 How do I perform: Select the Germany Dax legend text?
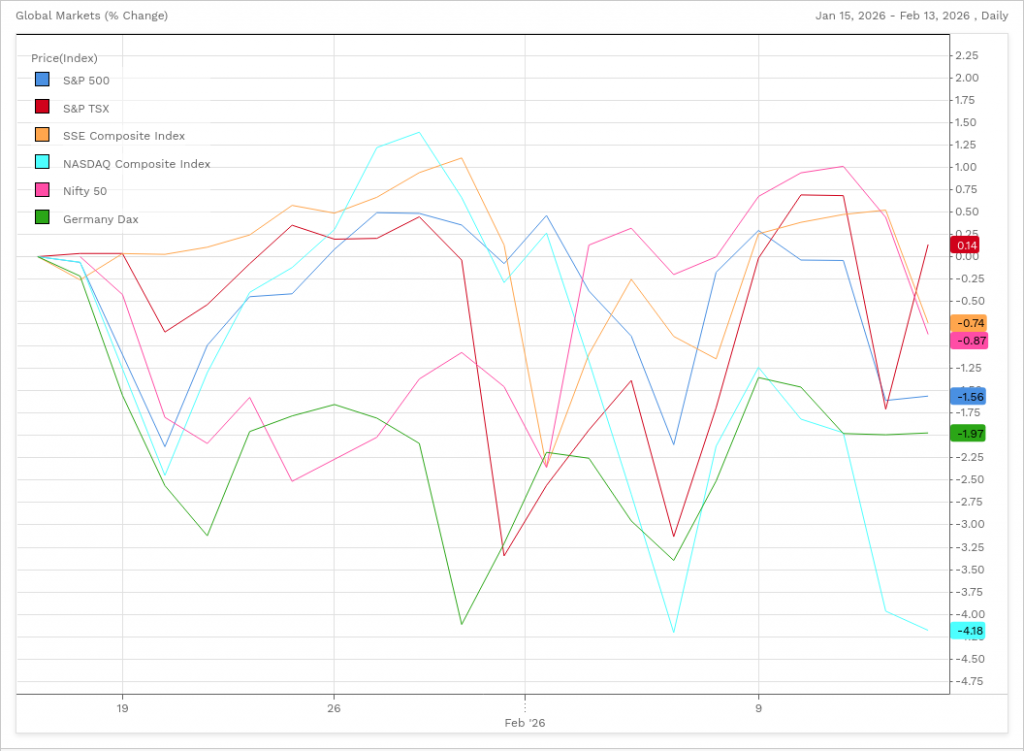pyautogui.click(x=100, y=219)
